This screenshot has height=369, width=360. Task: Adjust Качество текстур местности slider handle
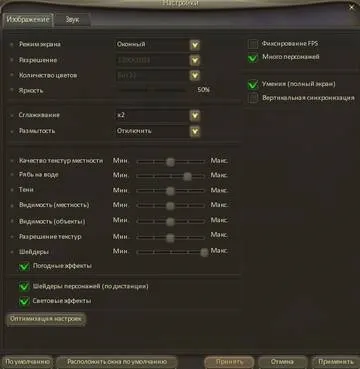[170, 162]
